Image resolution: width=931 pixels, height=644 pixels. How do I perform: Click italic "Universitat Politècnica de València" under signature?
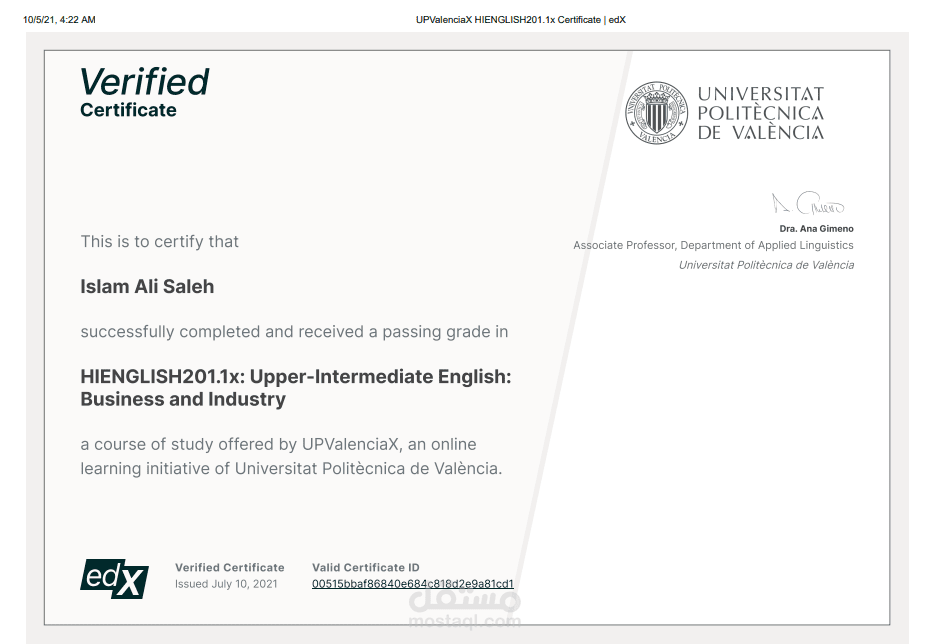767,265
